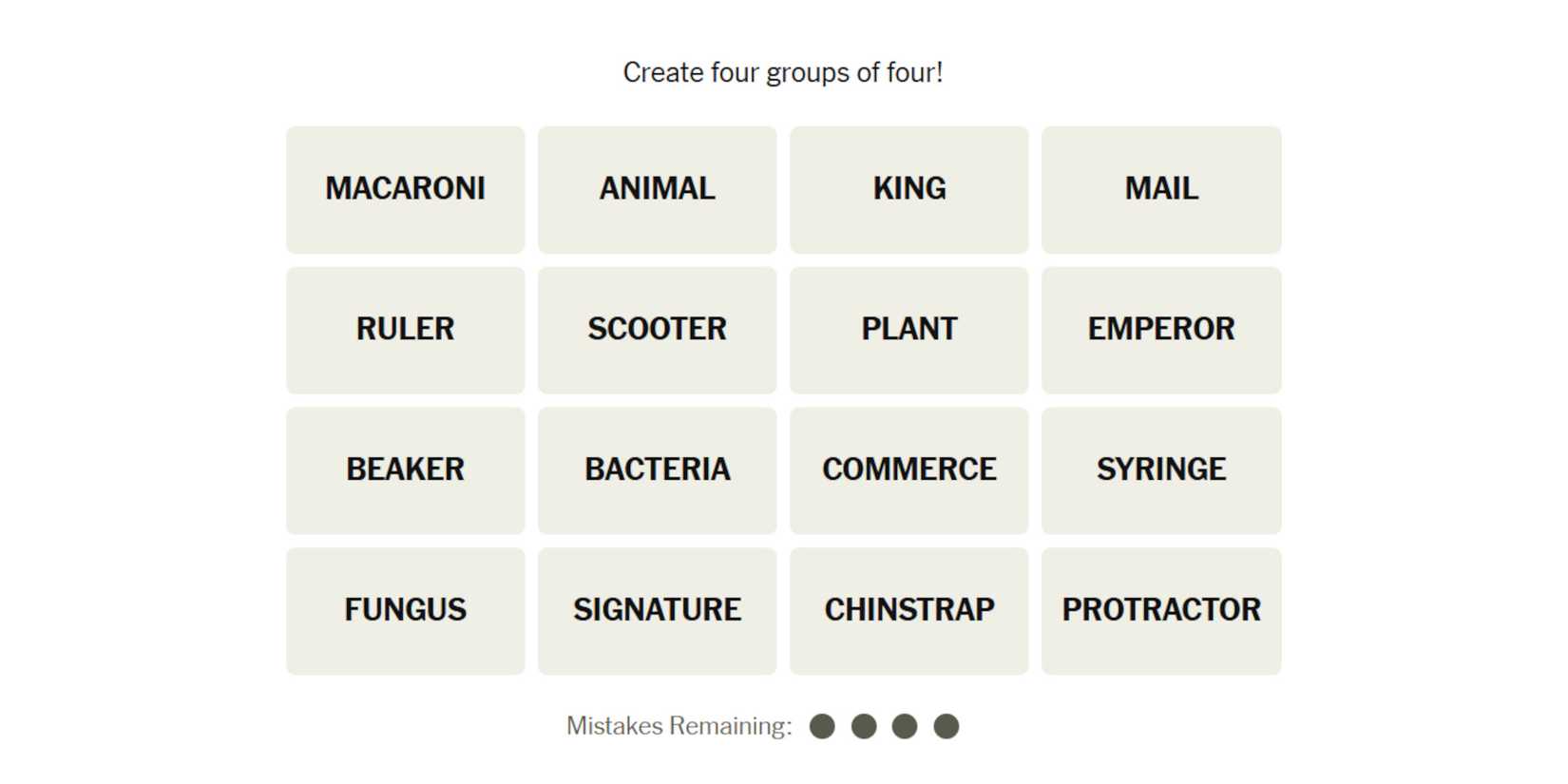Select the PLANT word tile
This screenshot has height=784, width=1568.
(908, 330)
